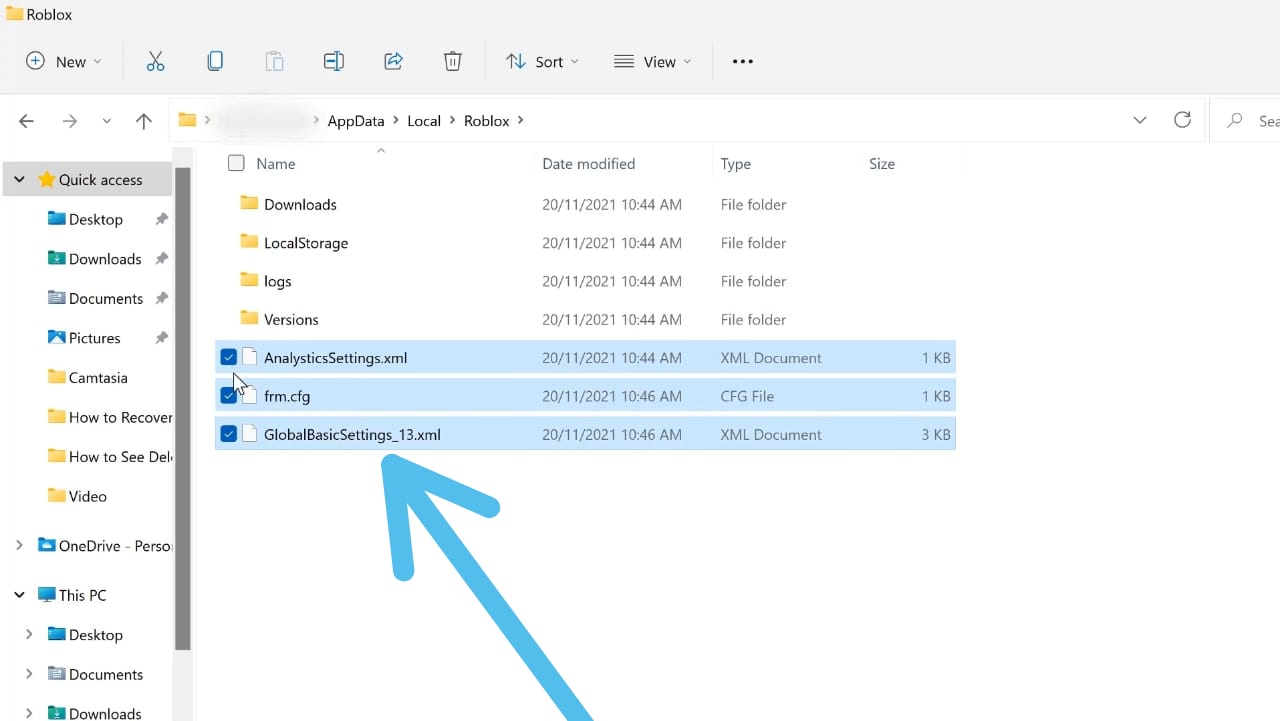Click the LocalStorage folder name

coord(306,243)
